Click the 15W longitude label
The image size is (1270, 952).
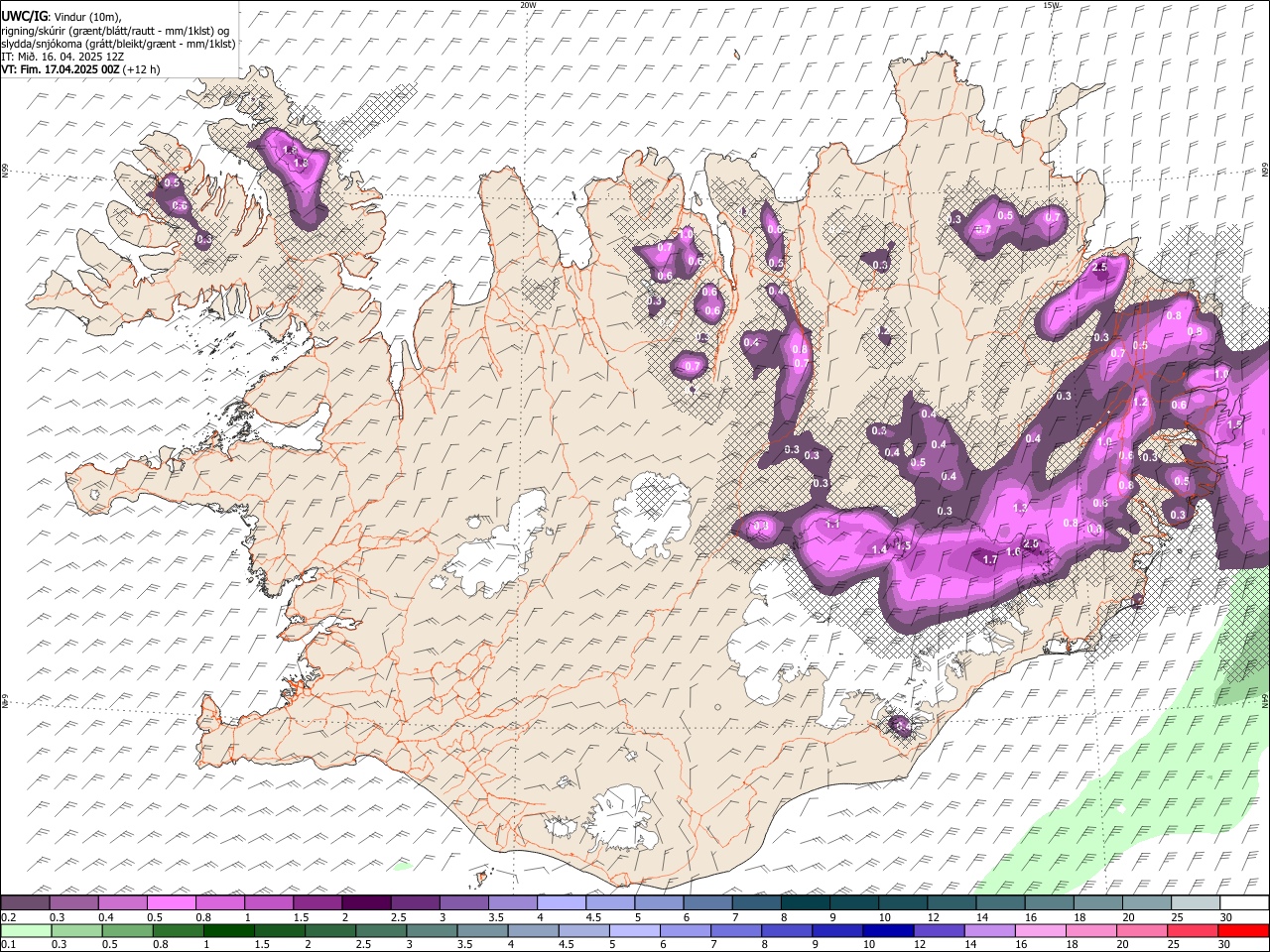tap(1052, 5)
